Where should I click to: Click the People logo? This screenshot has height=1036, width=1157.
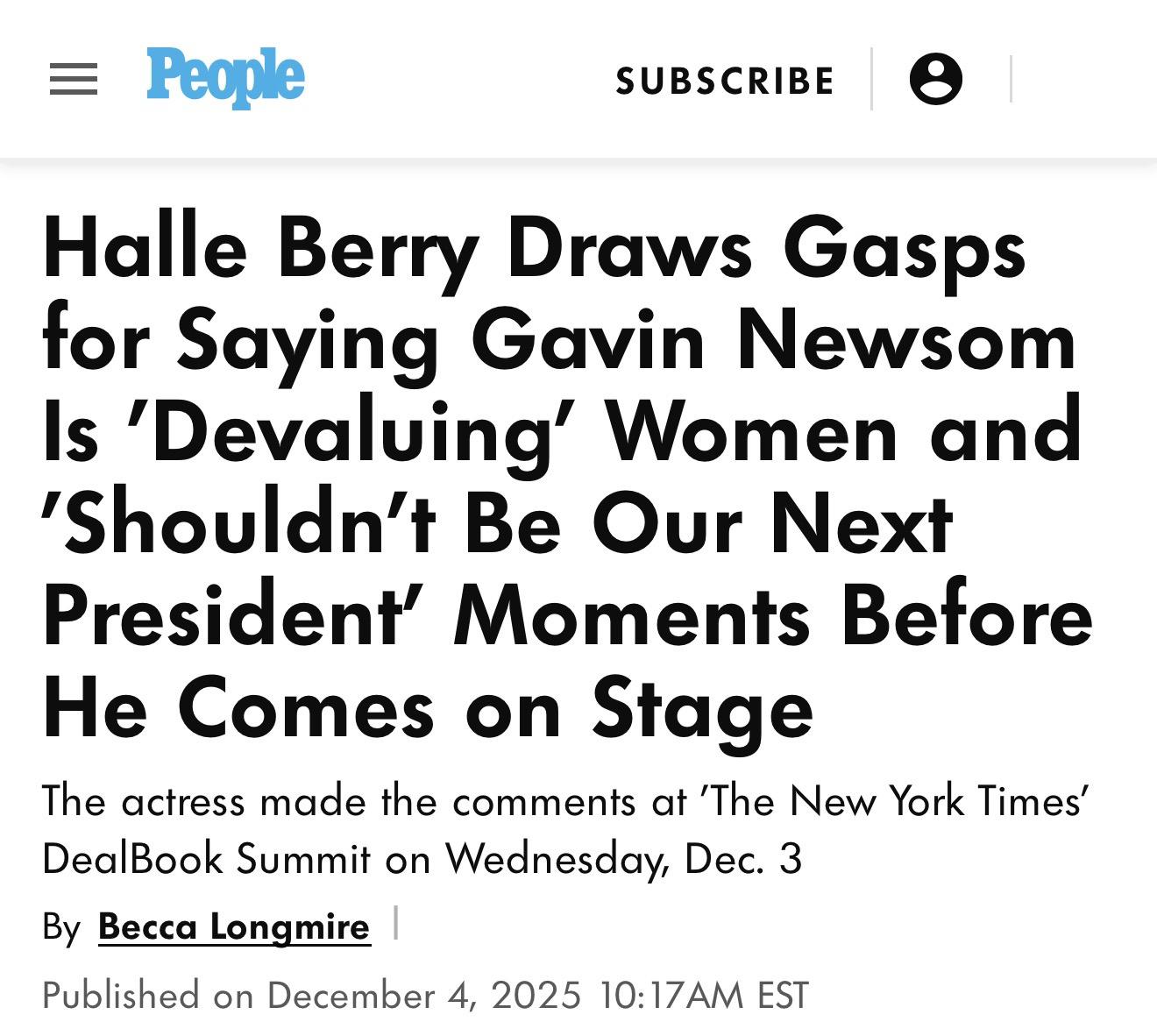[225, 77]
